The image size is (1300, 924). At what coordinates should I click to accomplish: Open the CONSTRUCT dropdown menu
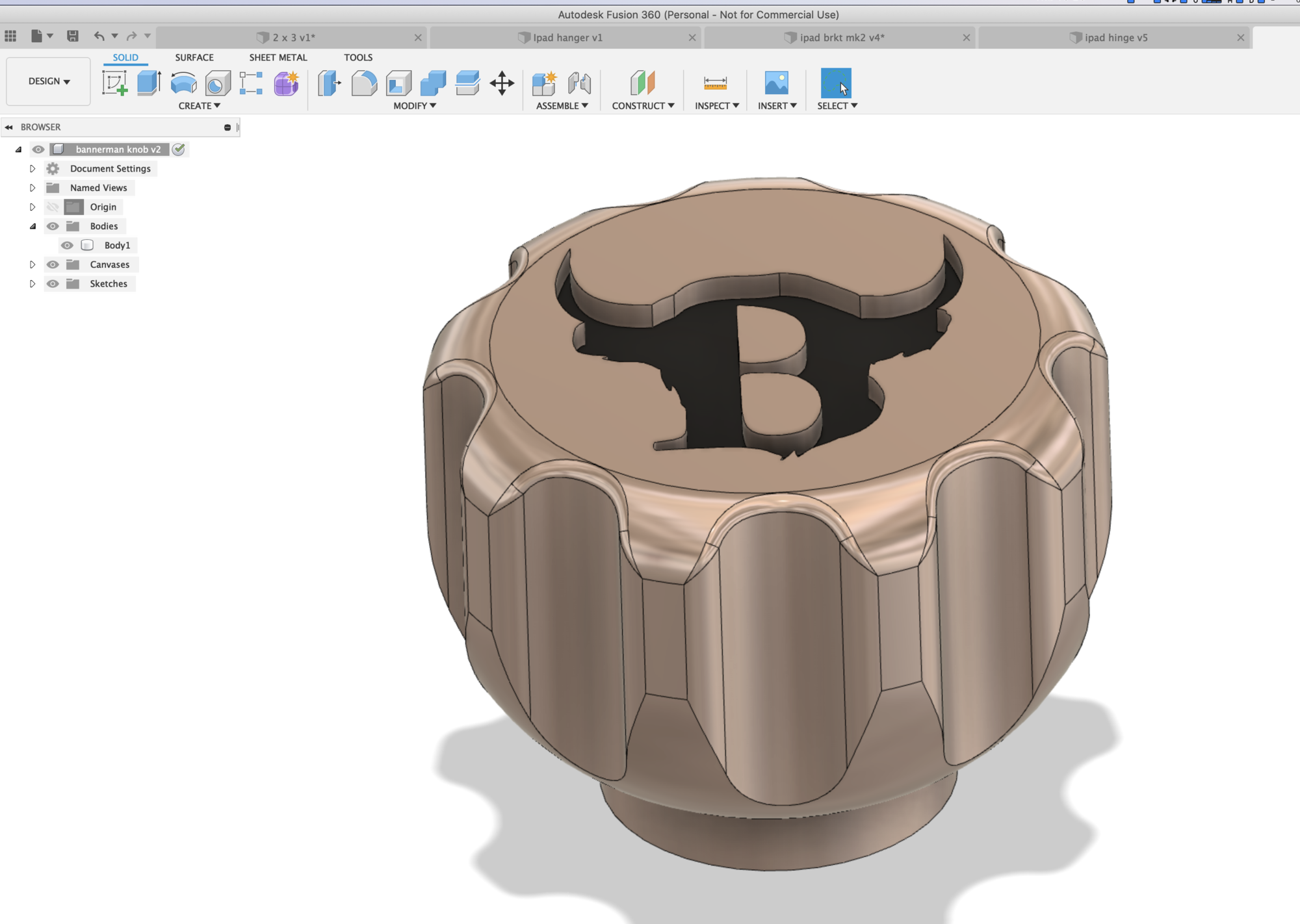(643, 105)
